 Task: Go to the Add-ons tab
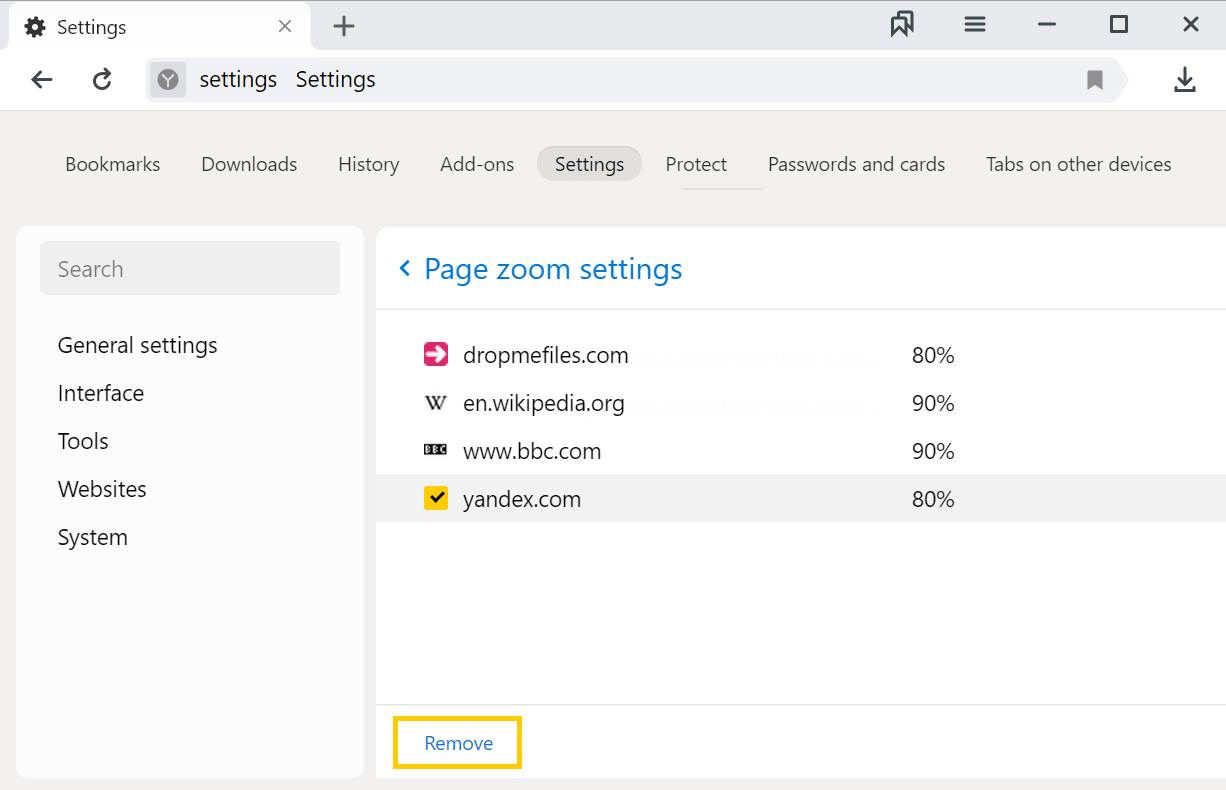pos(477,164)
